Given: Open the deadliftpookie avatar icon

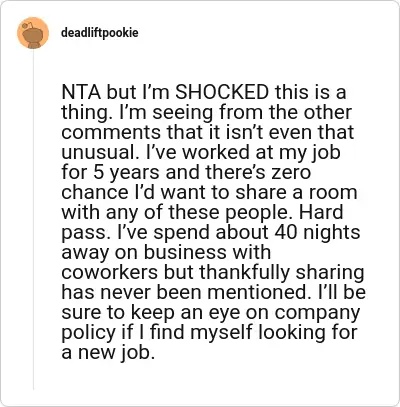Looking at the screenshot, I should [33, 33].
